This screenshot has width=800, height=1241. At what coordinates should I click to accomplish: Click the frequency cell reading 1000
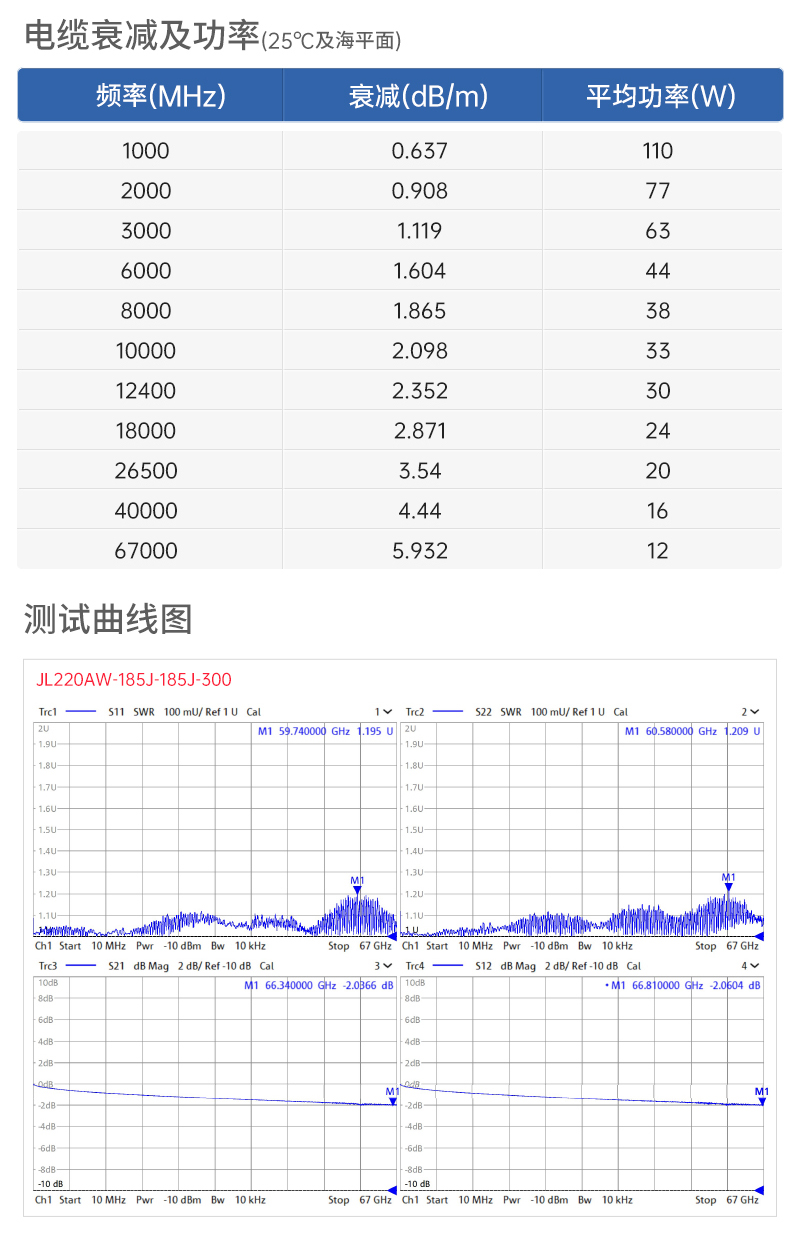[146, 151]
